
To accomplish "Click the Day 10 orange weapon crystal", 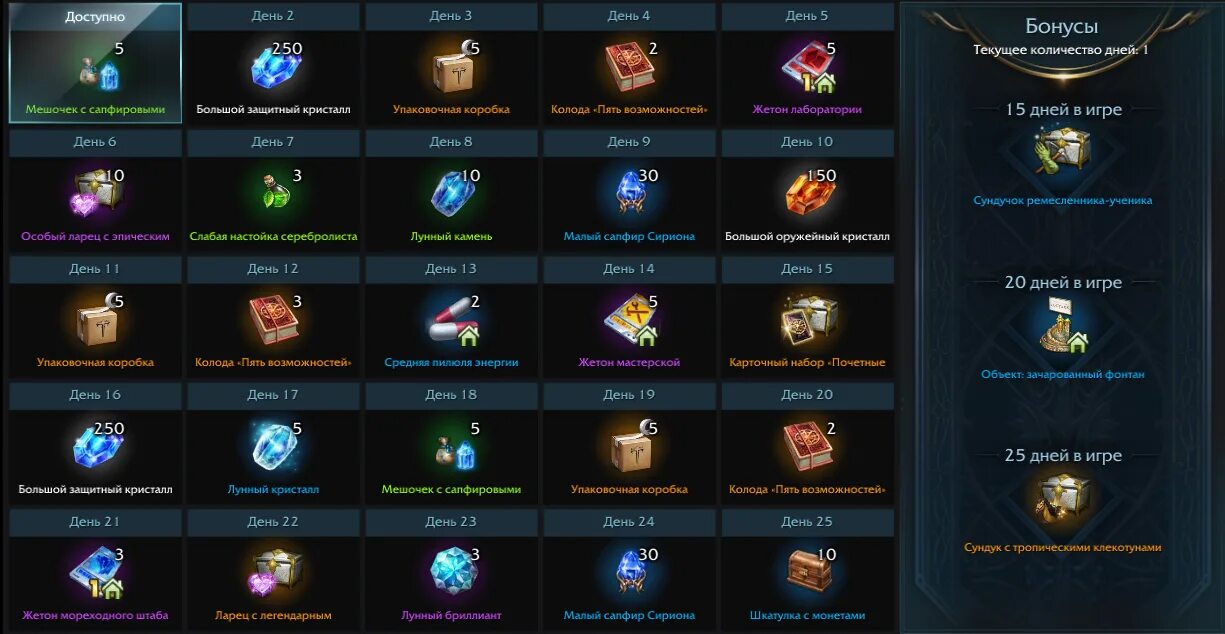I will tap(806, 194).
